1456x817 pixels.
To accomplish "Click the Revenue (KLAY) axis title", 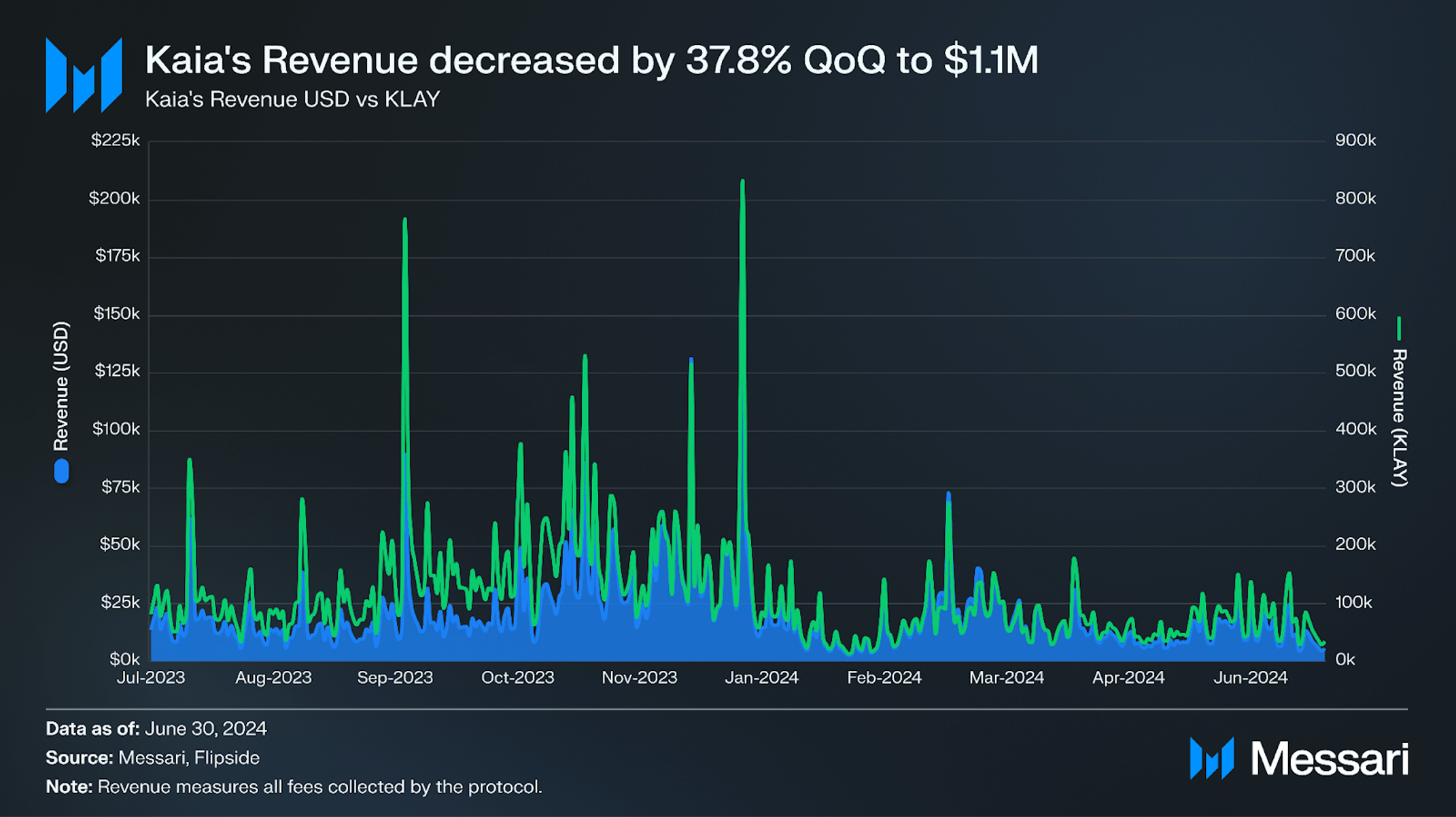I will pyautogui.click(x=1399, y=418).
